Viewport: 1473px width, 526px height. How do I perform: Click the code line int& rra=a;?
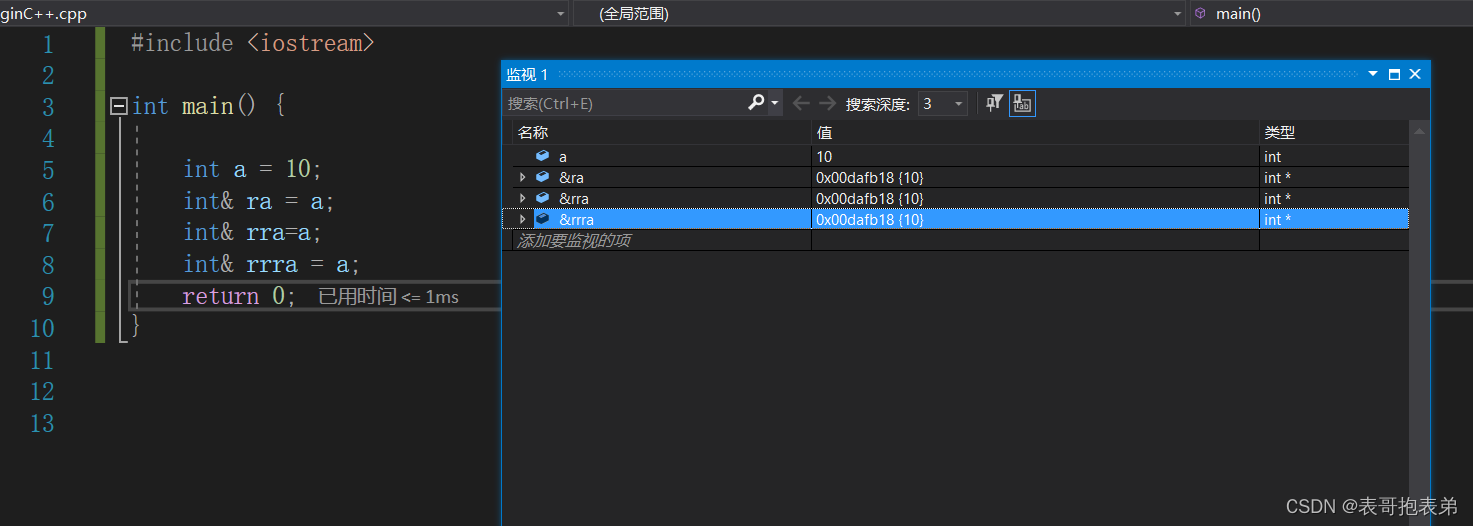tap(252, 232)
